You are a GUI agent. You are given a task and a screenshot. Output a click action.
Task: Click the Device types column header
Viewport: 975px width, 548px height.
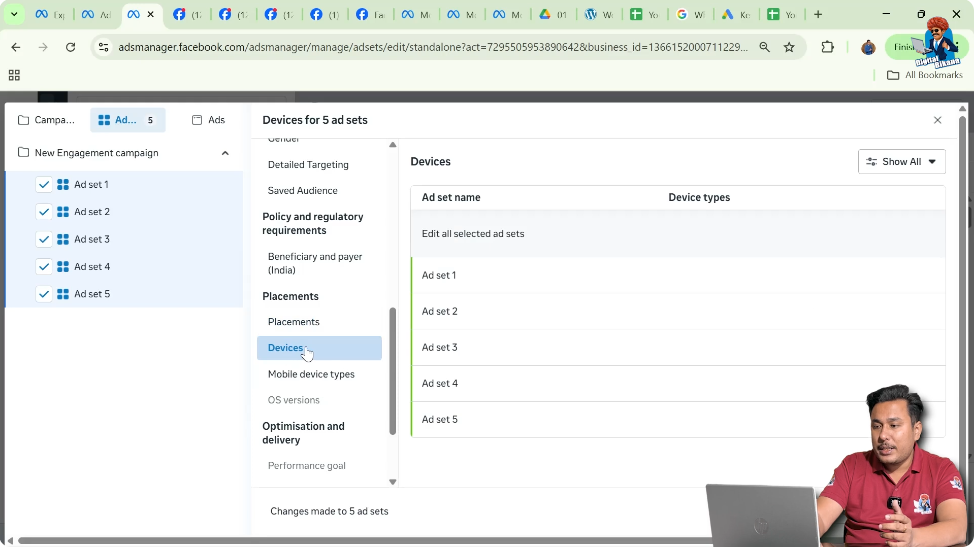point(699,198)
